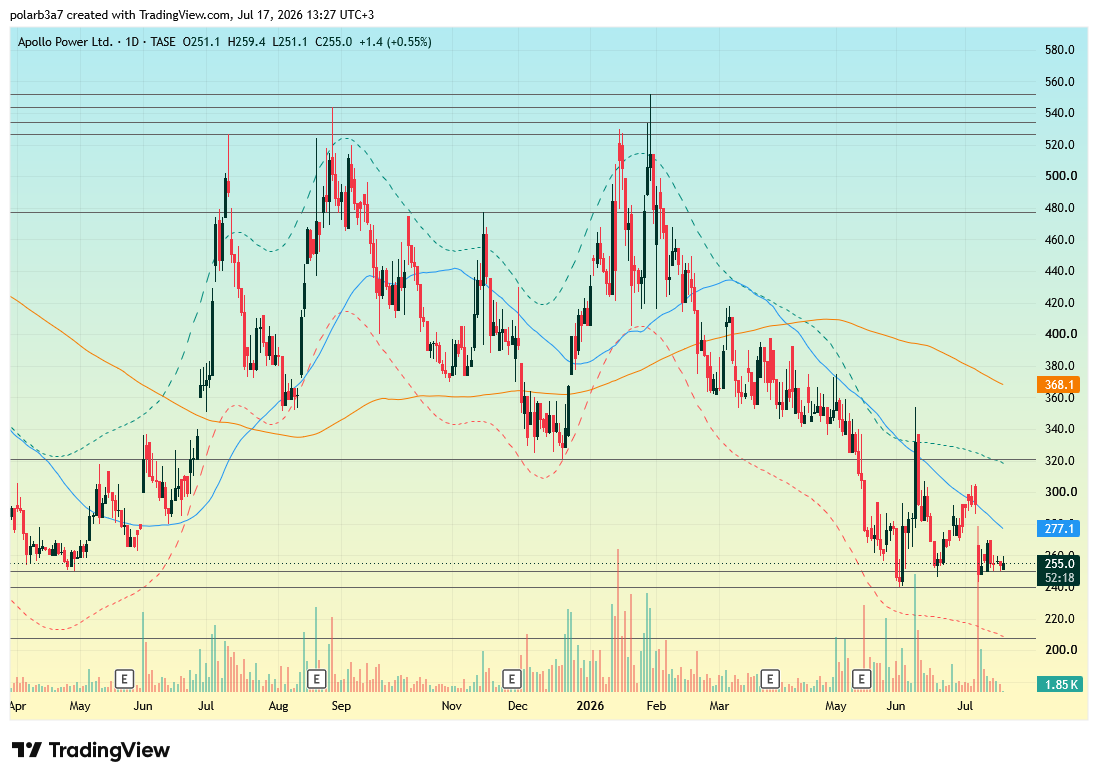Click the Dec label on the time axis
Screen dimensions: 1098x780
517,706
